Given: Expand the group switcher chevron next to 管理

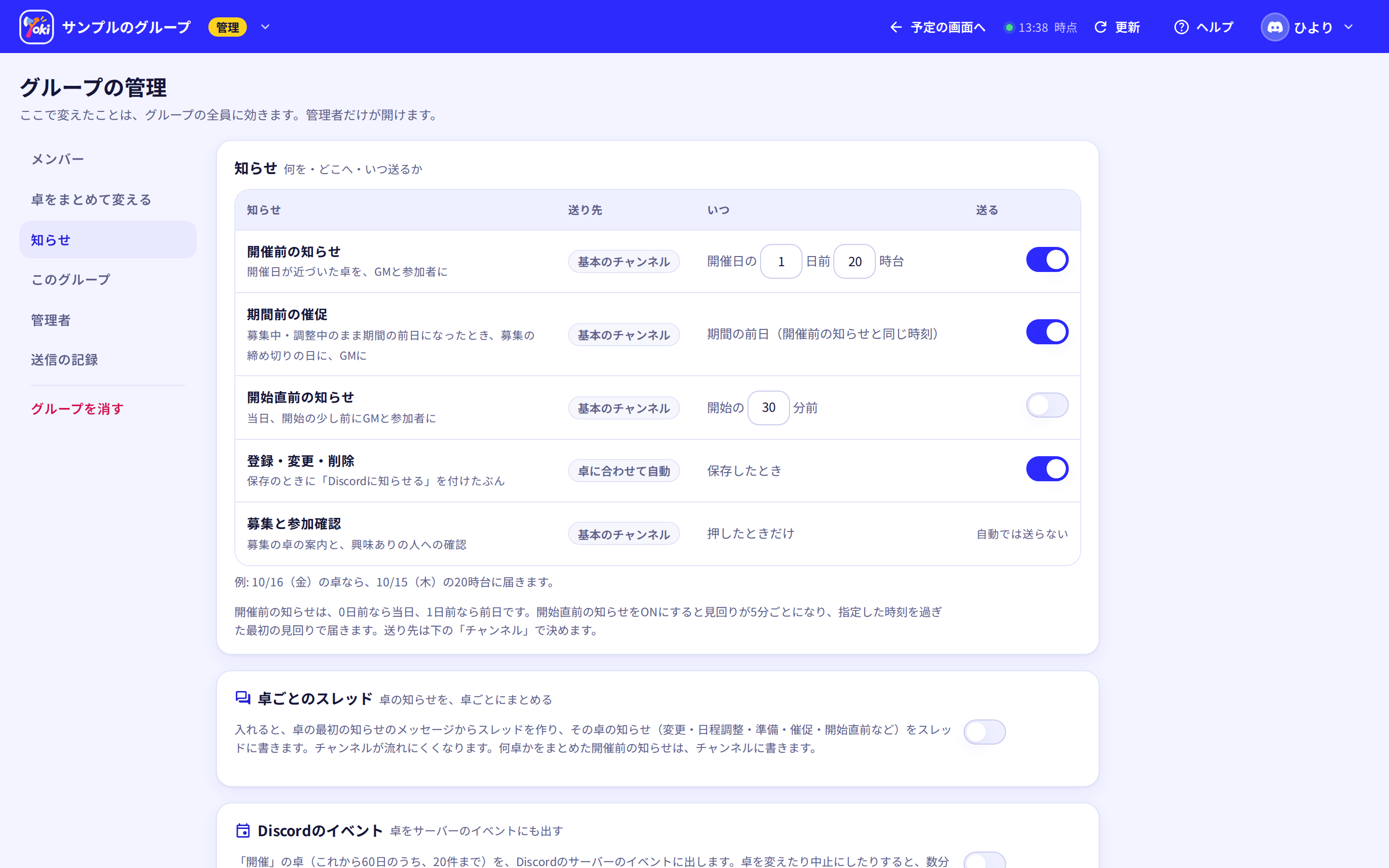Looking at the screenshot, I should pyautogui.click(x=265, y=27).
